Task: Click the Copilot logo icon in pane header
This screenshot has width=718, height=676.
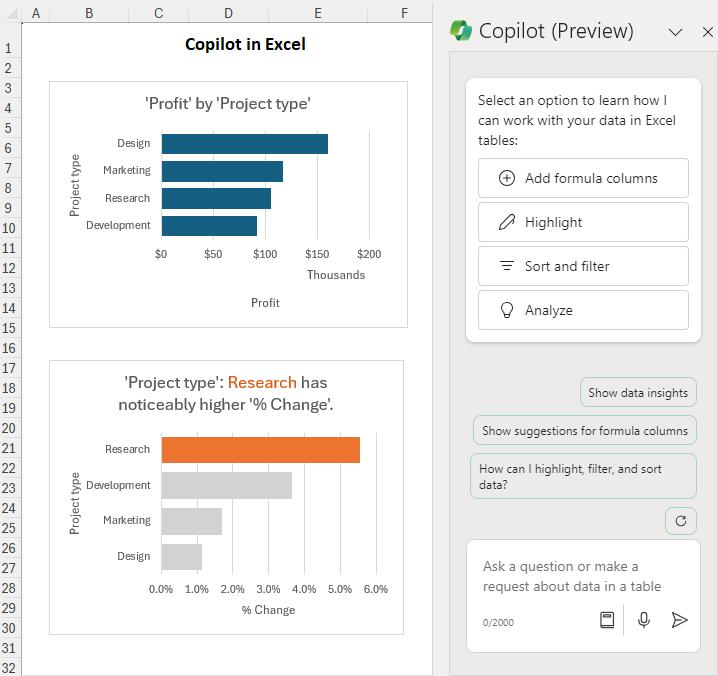Action: 461,31
